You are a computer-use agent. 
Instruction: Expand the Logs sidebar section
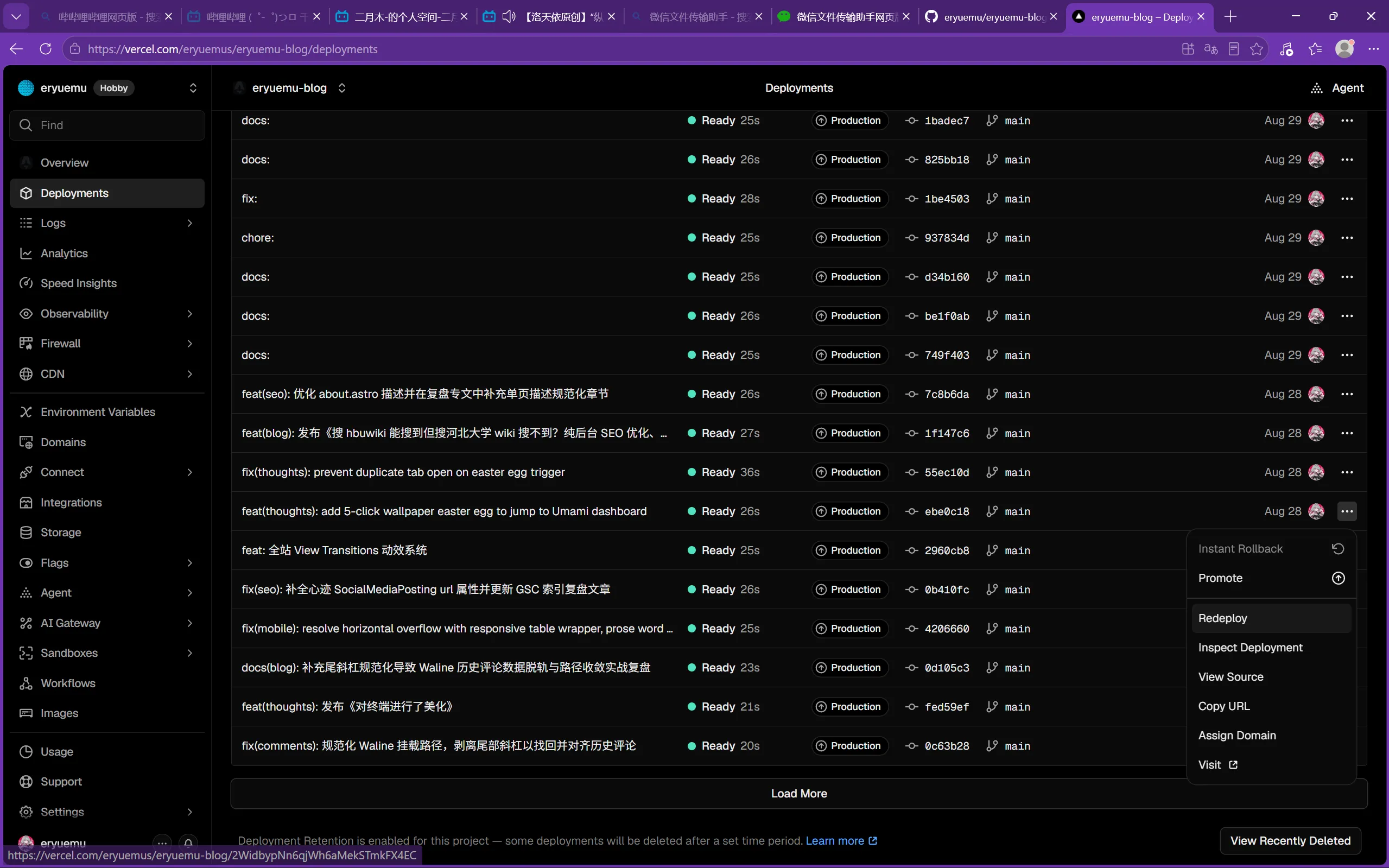click(189, 223)
